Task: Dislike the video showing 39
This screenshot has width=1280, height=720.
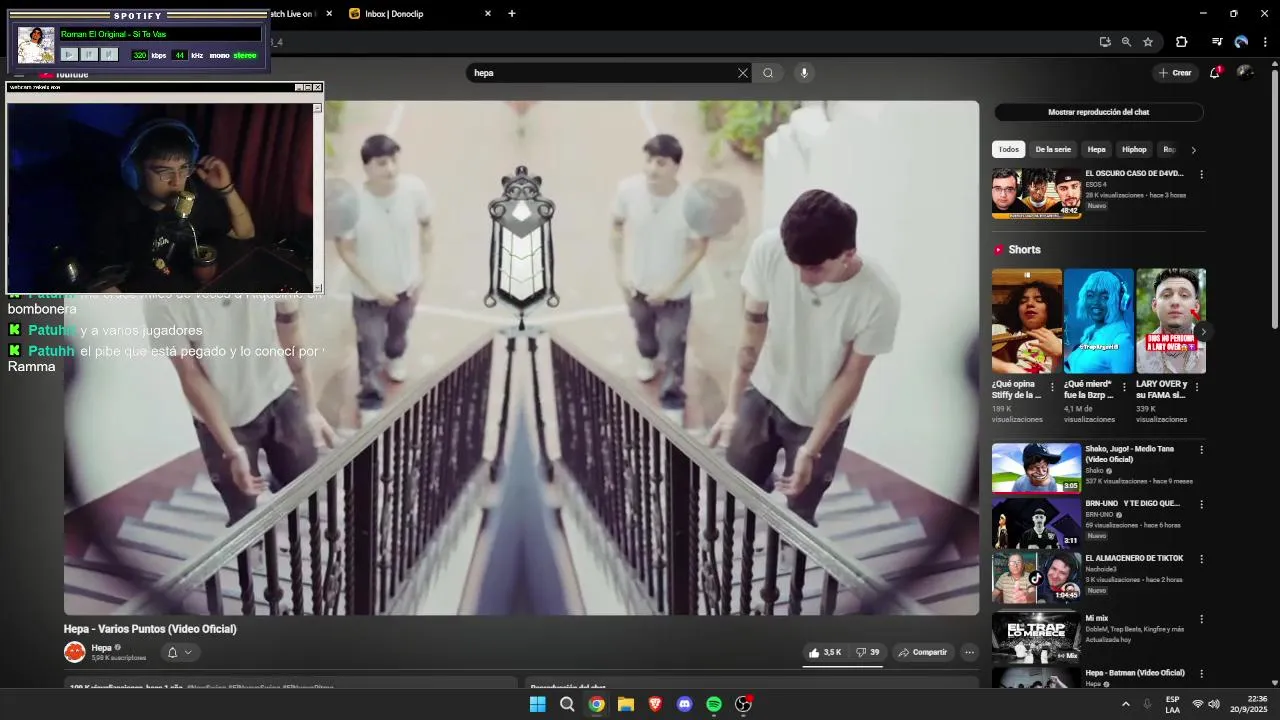Action: 867,652
